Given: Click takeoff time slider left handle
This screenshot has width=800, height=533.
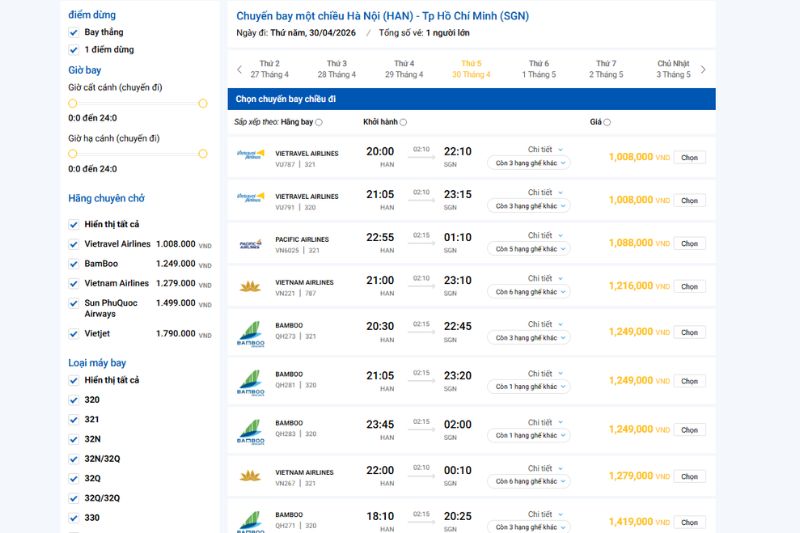Looking at the screenshot, I should click(72, 104).
